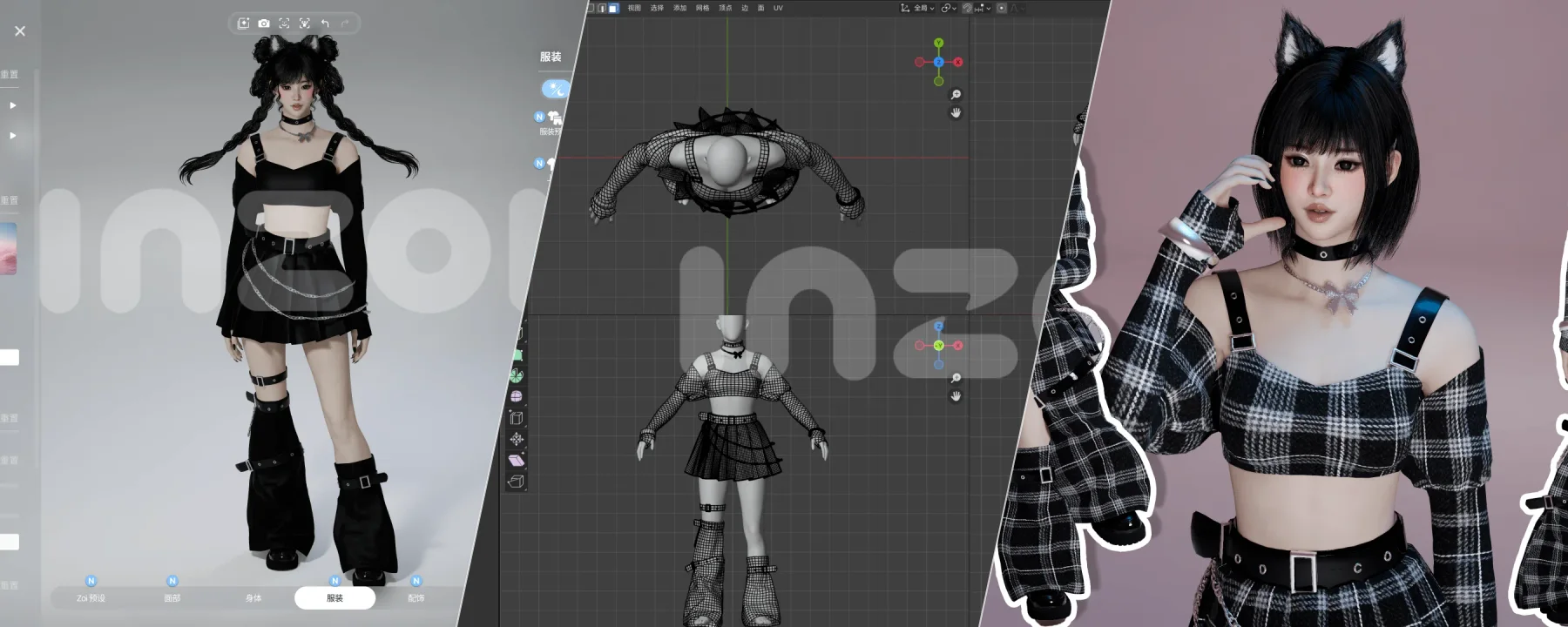
Task: Open the 配饰 tab
Action: point(416,598)
